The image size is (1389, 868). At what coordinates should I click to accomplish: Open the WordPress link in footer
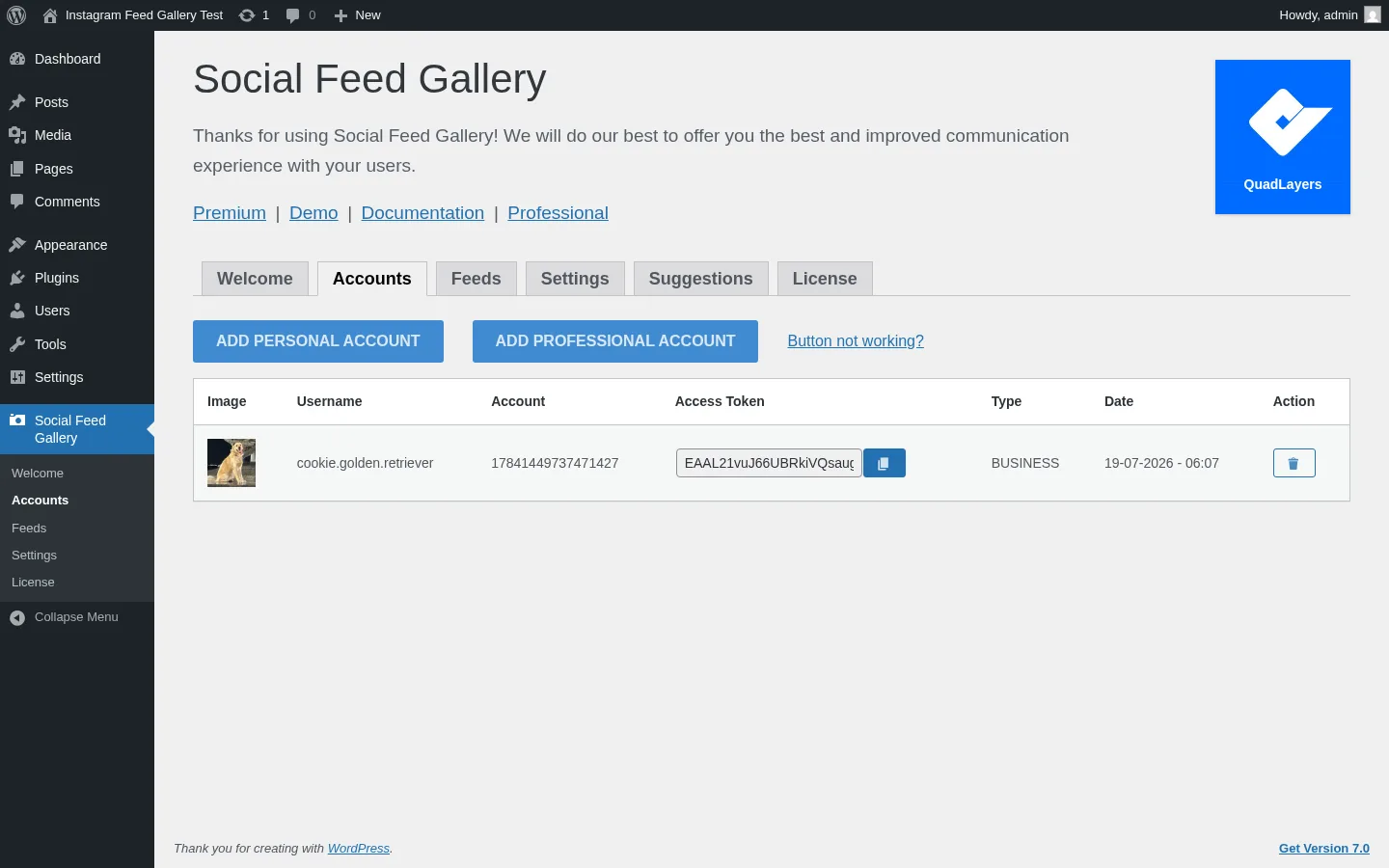click(x=359, y=849)
